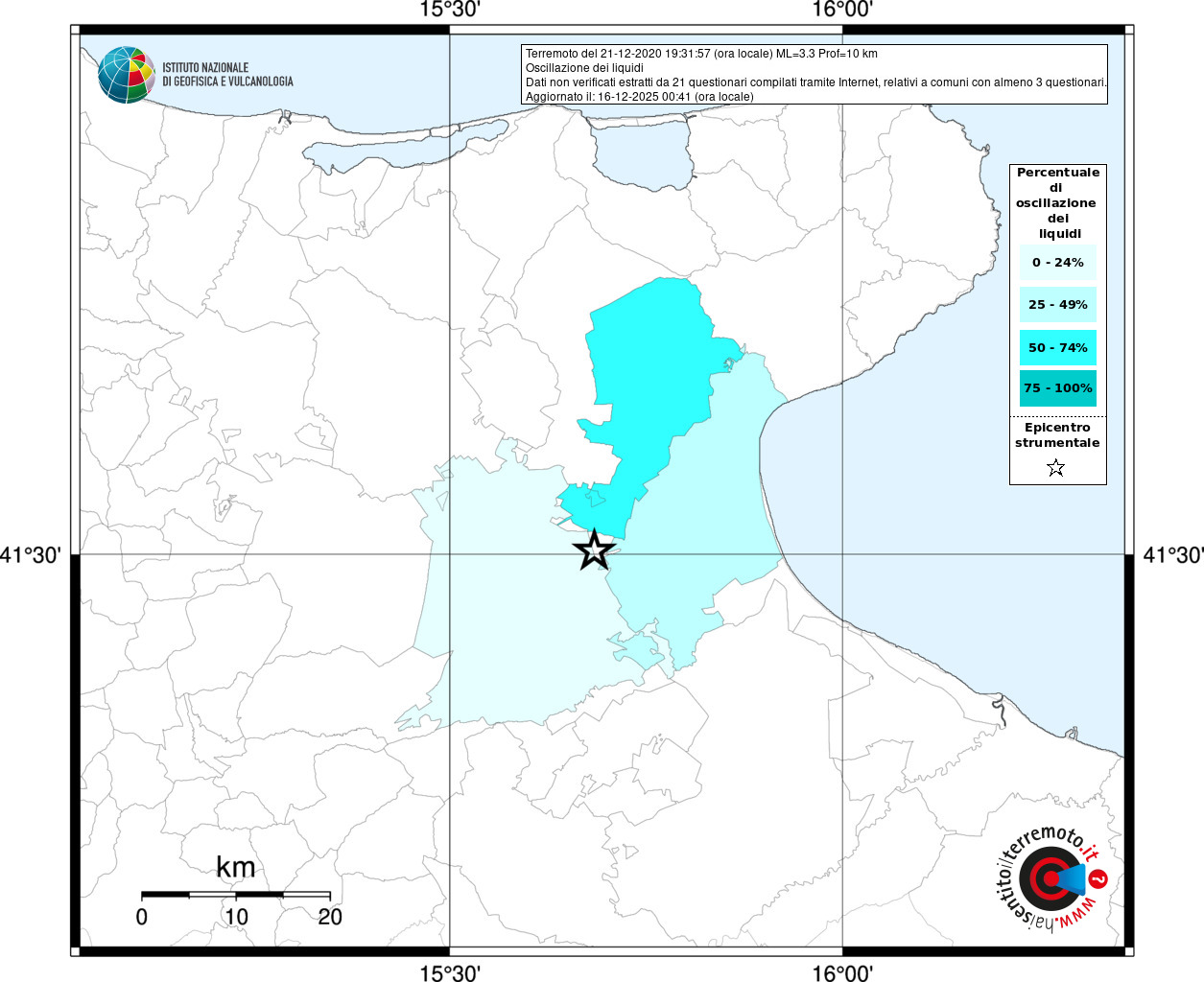Click the INGV globe logo
This screenshot has height=982, width=1204.
pyautogui.click(x=127, y=75)
